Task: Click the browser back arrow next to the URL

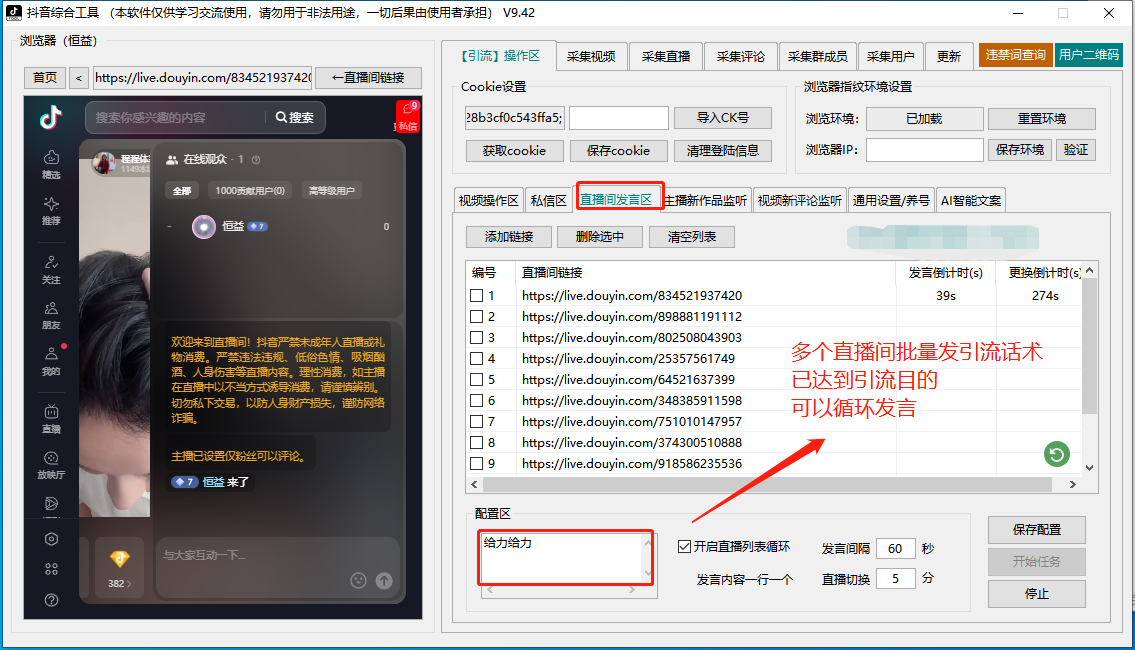Action: point(79,77)
